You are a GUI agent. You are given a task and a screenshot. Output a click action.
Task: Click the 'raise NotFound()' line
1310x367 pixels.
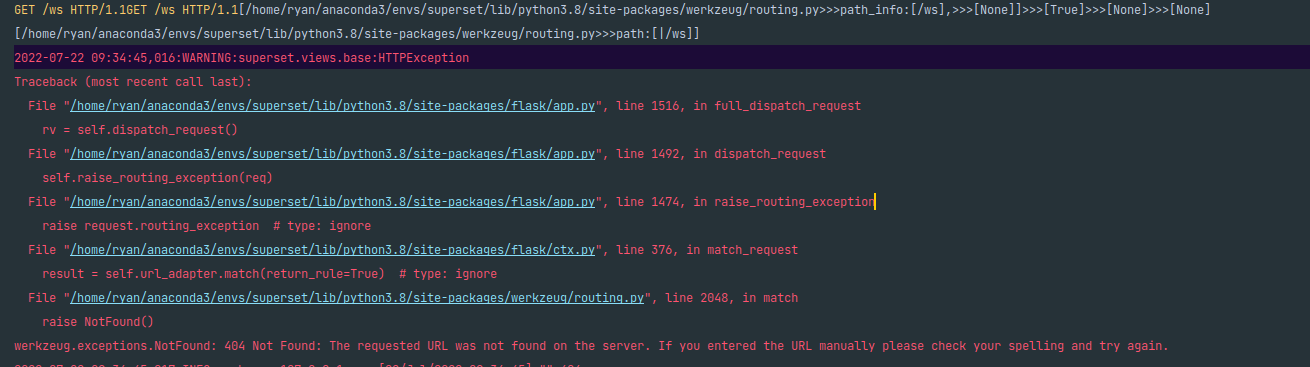click(x=98, y=321)
